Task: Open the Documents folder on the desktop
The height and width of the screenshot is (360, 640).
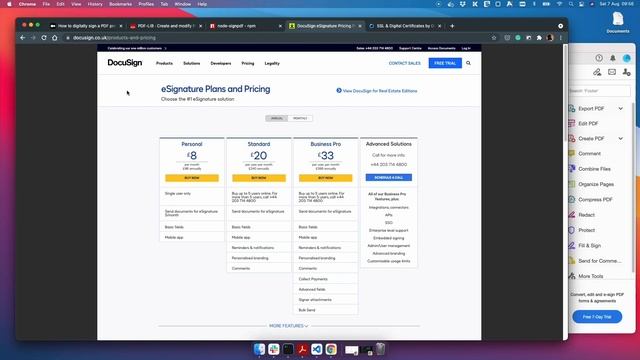Action: [618, 22]
